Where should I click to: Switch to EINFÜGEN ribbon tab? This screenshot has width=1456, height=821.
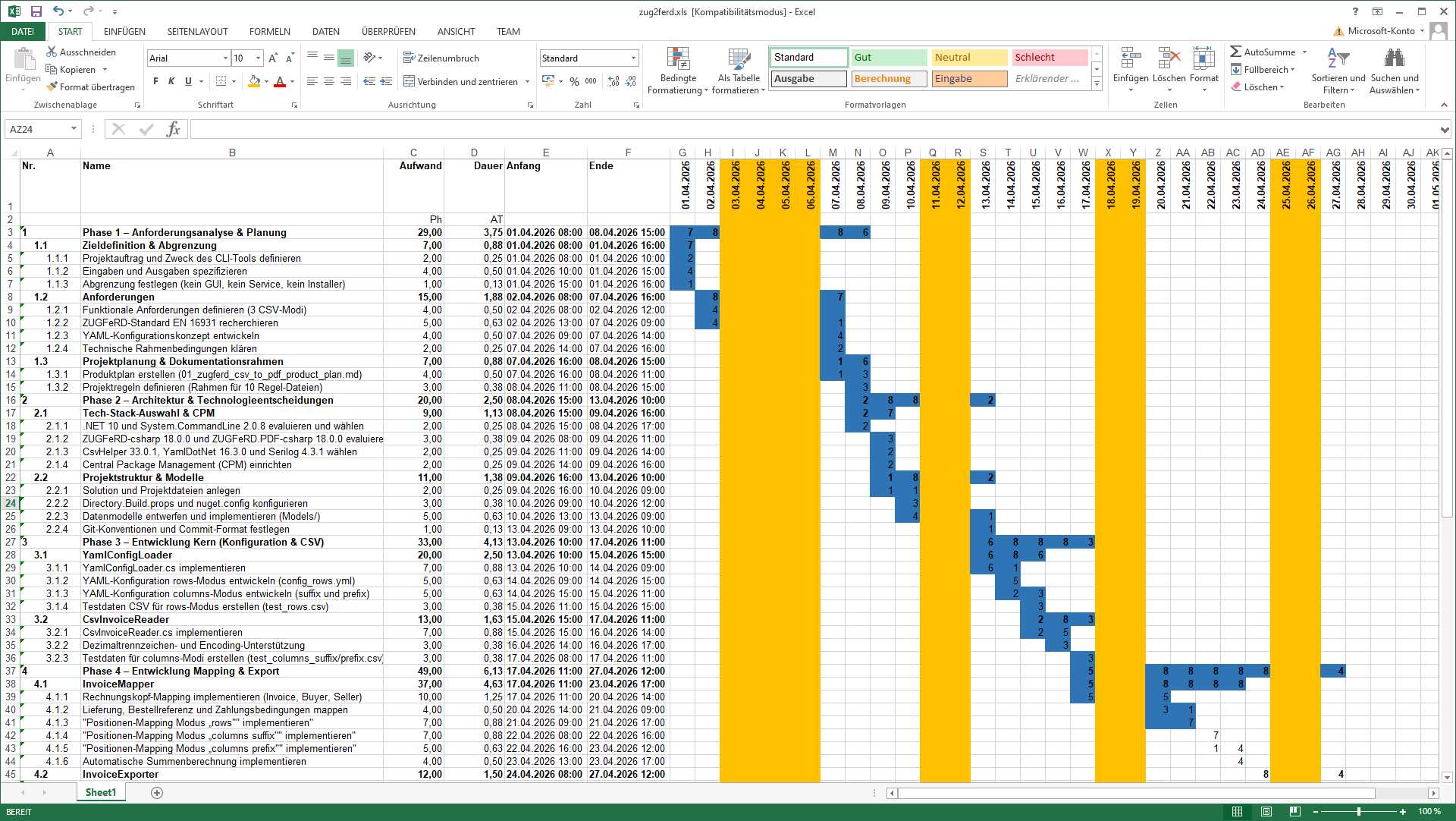coord(124,31)
